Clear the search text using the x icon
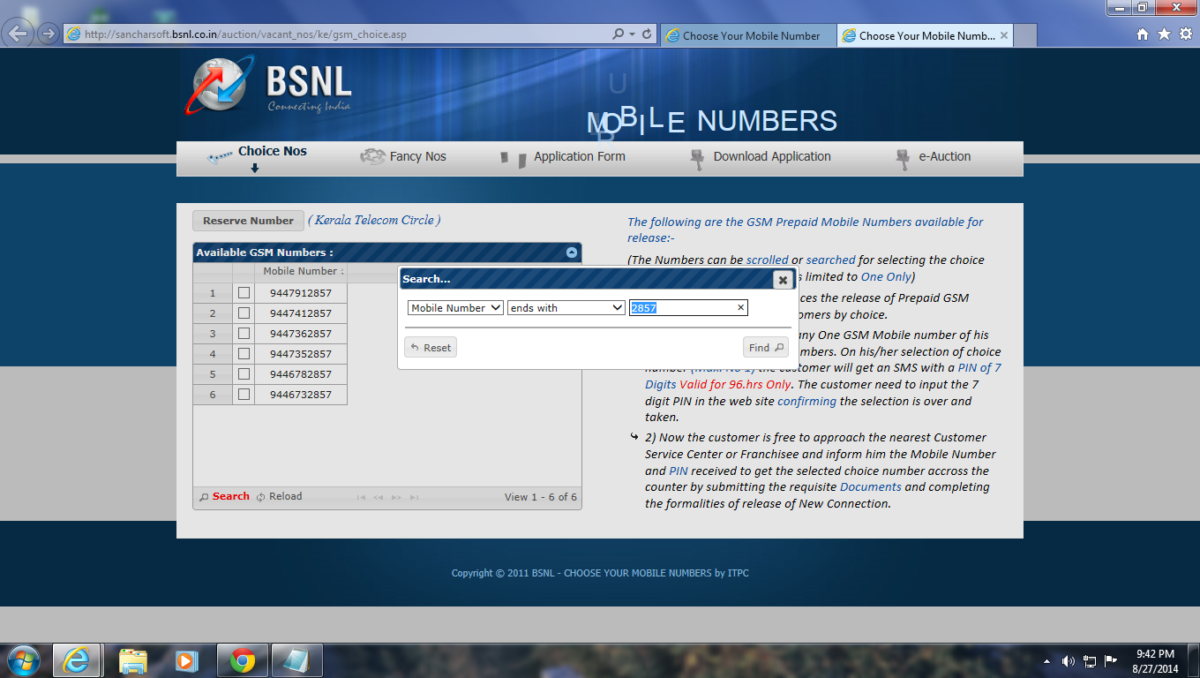Viewport: 1200px width, 678px height. coord(740,308)
